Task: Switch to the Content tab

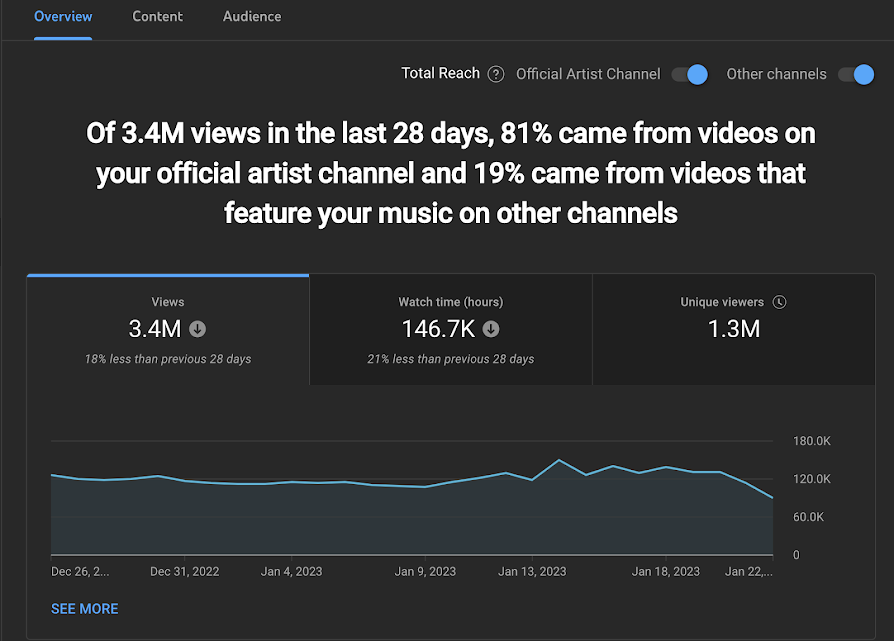Action: (157, 17)
